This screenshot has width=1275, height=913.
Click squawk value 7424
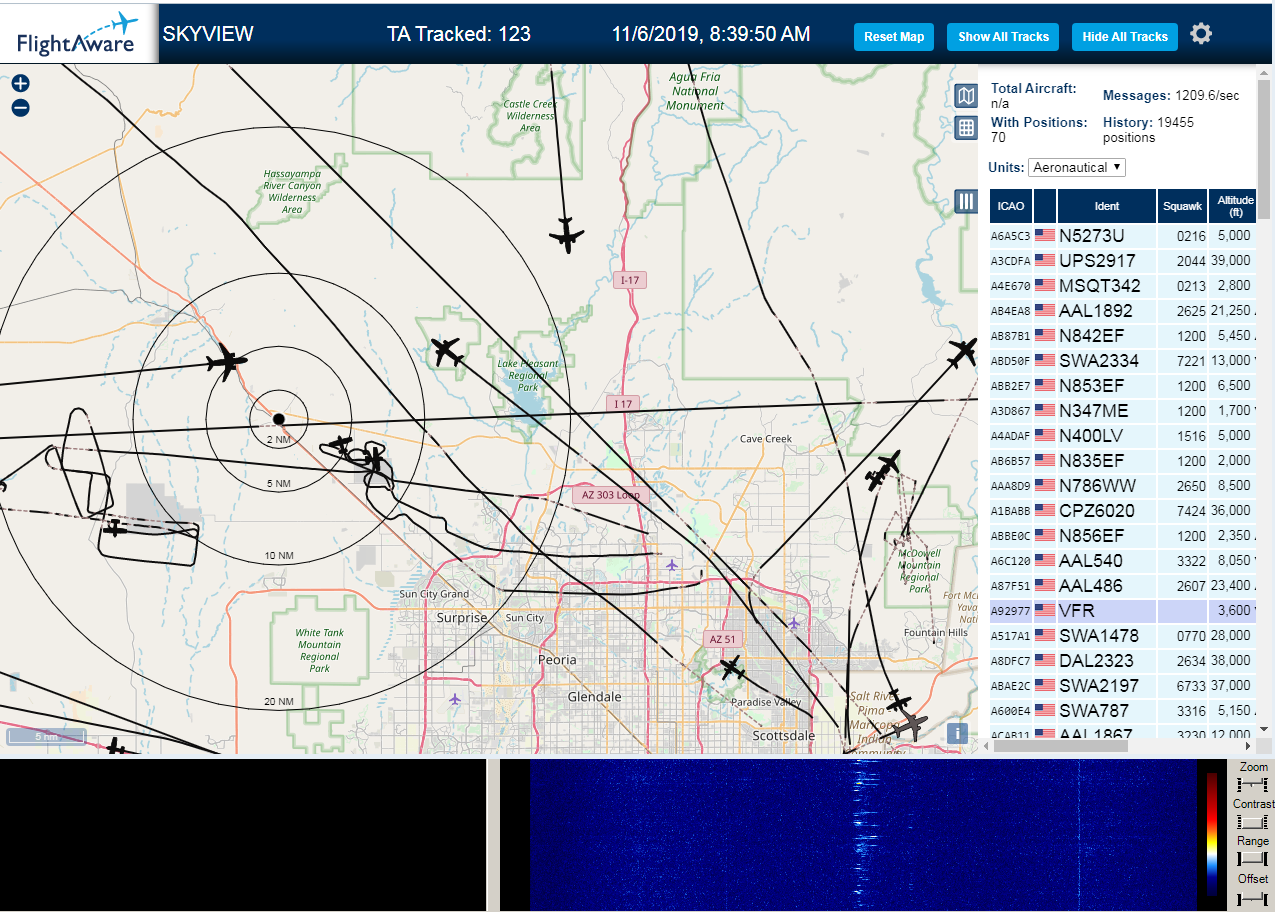1191,511
